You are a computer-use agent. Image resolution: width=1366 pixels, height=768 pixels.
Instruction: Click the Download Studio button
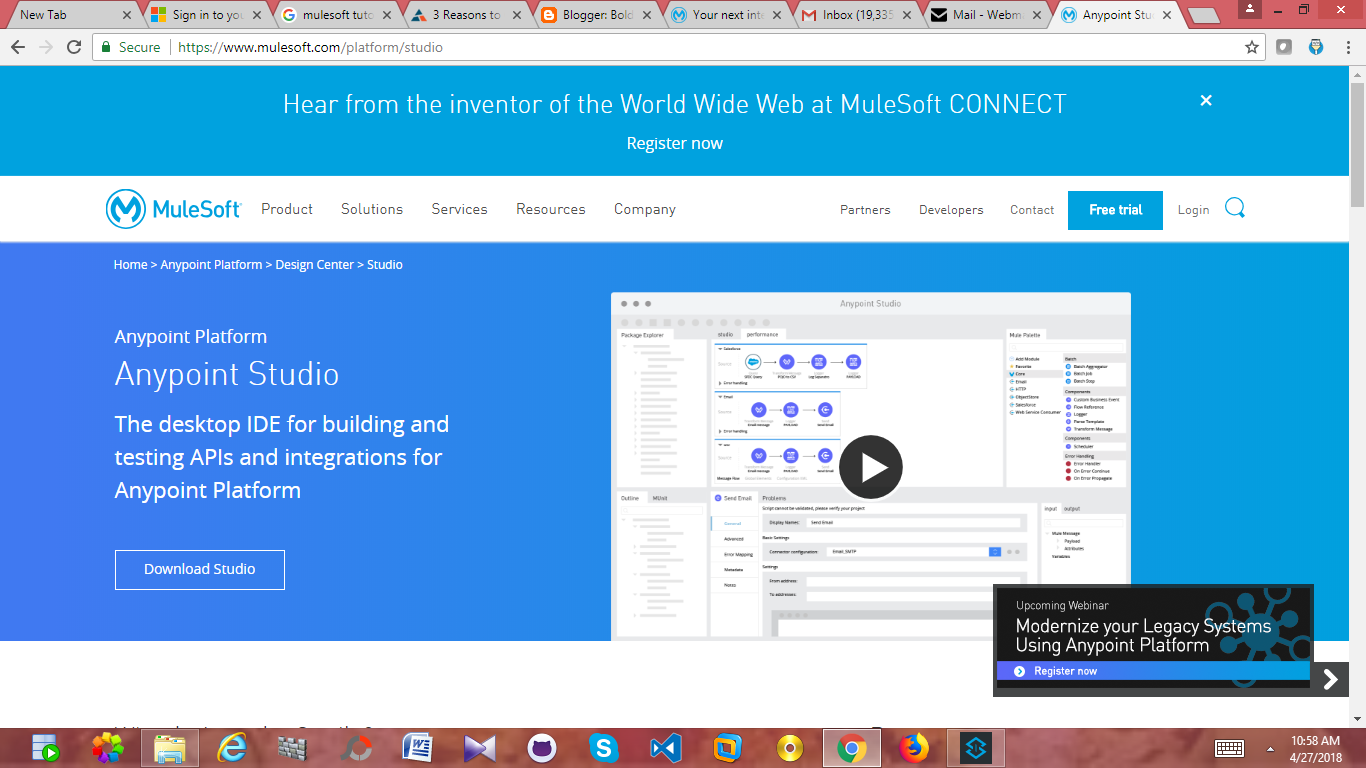coord(200,569)
